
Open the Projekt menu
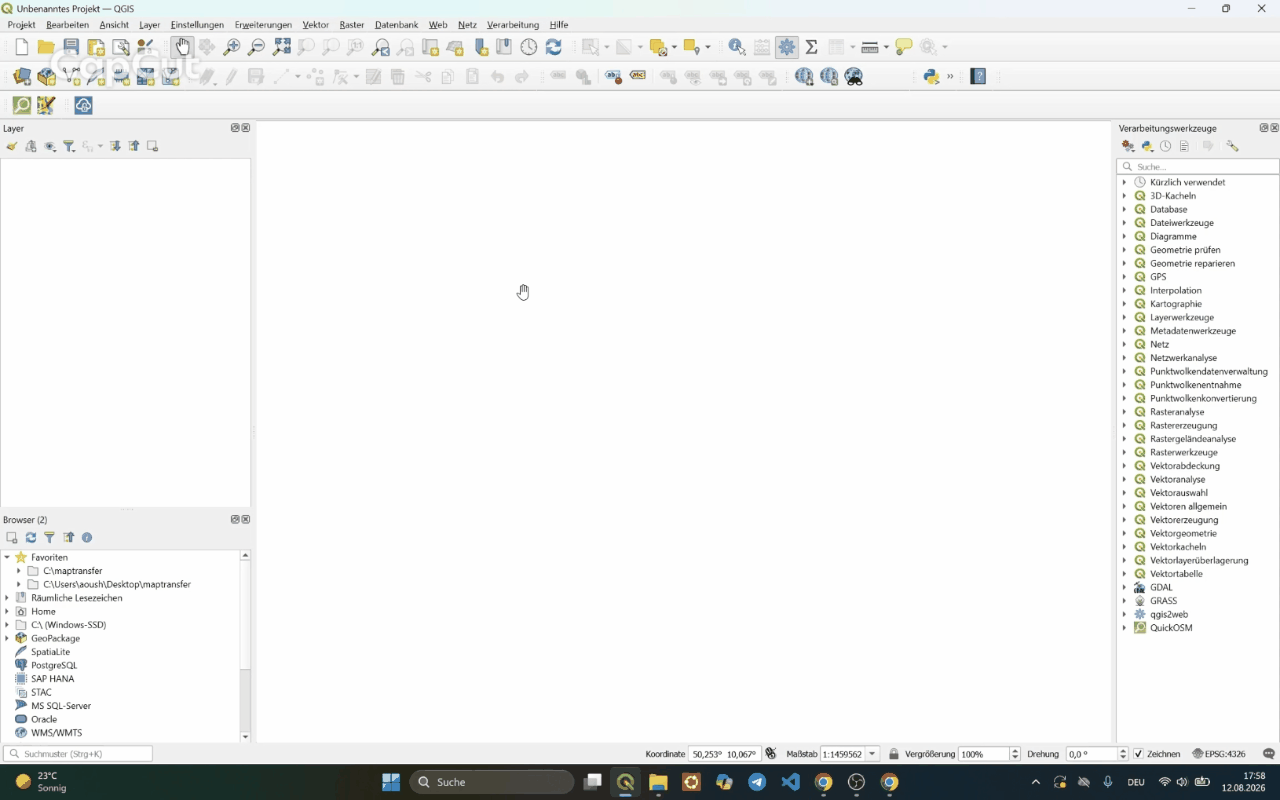click(21, 25)
